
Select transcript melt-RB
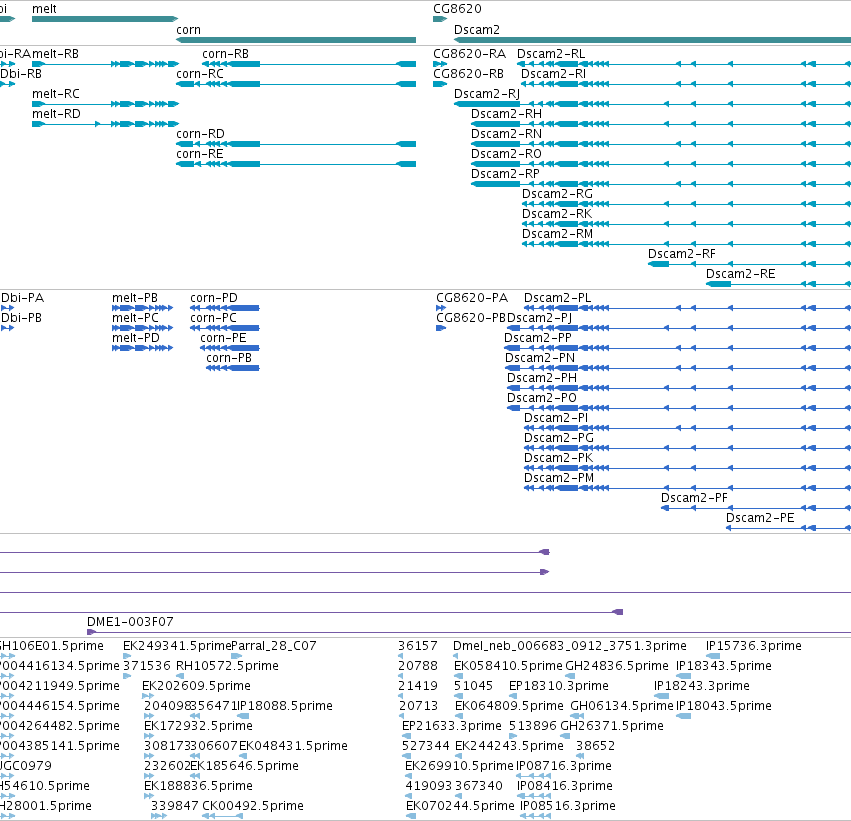105,64
